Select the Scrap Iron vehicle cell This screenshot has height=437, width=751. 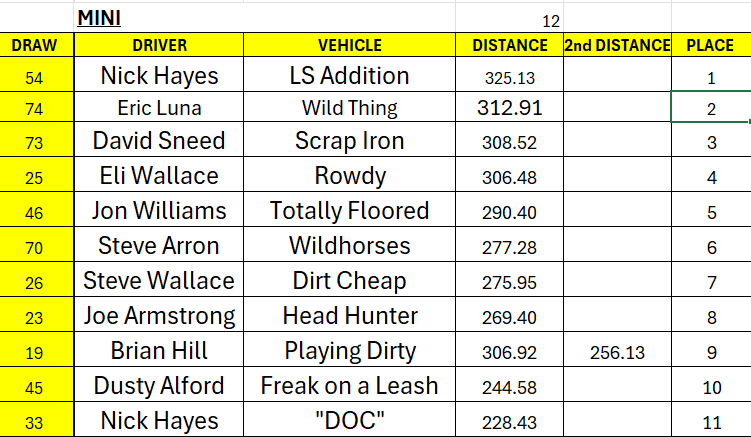[x=349, y=142]
